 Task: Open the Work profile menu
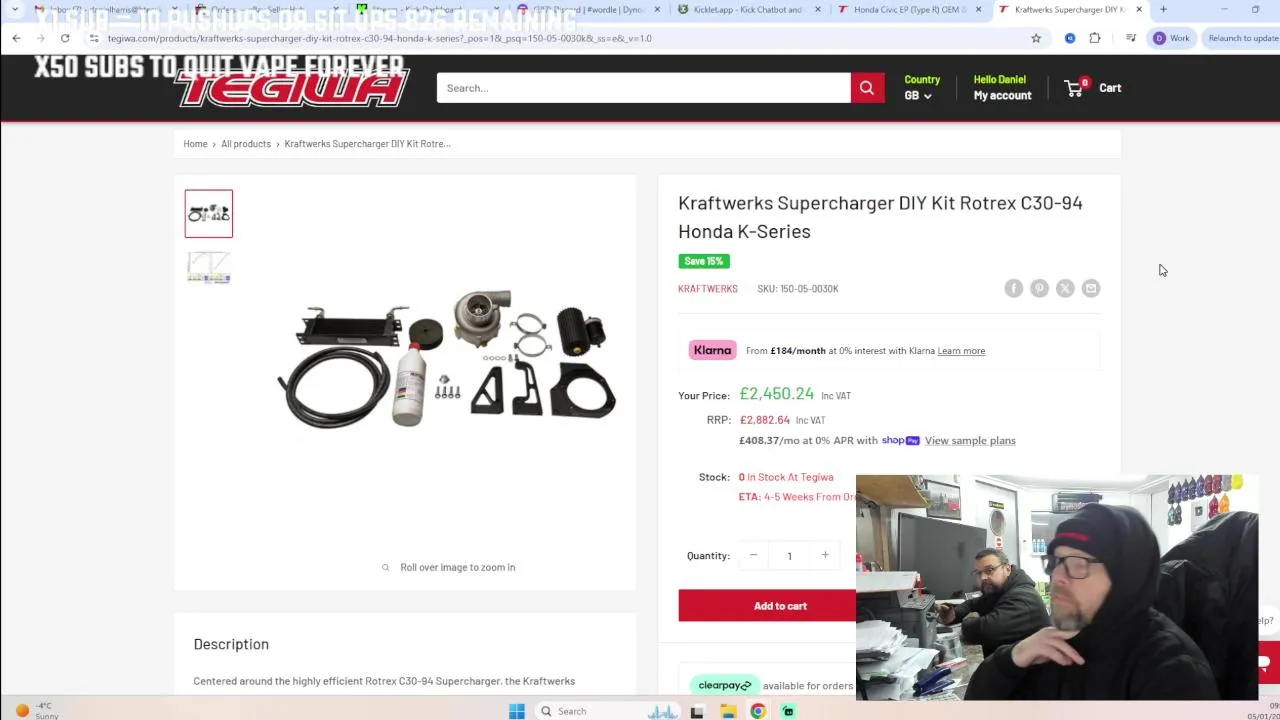pos(1172,38)
